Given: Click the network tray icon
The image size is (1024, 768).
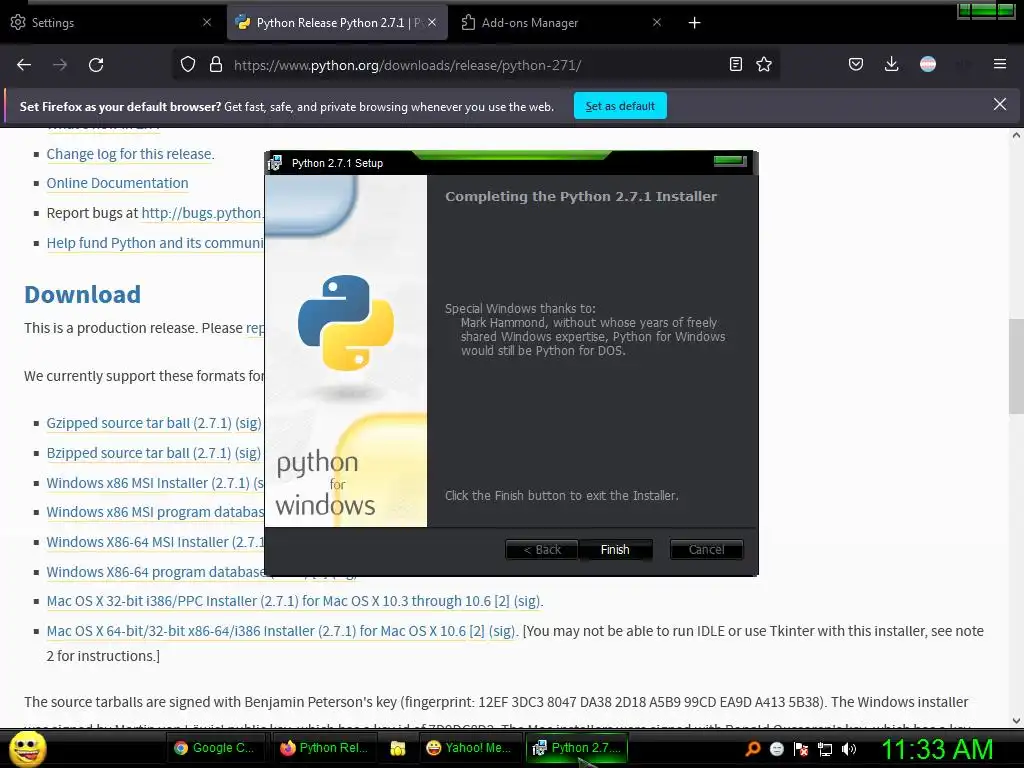Looking at the screenshot, I should (x=825, y=749).
